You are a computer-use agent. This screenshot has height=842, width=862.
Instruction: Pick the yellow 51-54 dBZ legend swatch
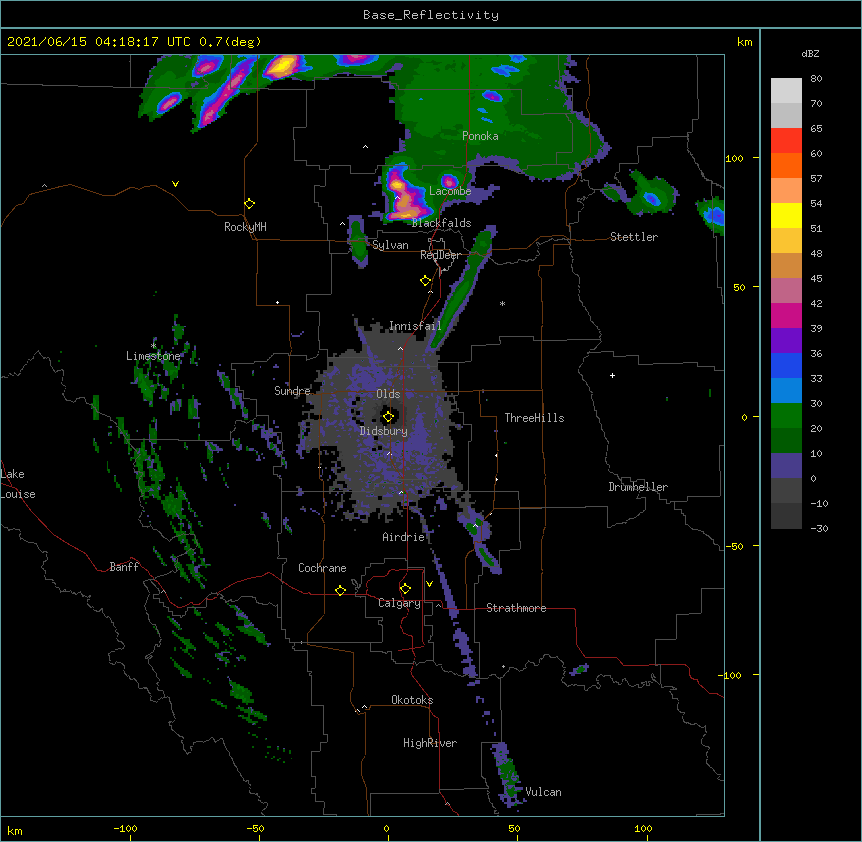[786, 215]
